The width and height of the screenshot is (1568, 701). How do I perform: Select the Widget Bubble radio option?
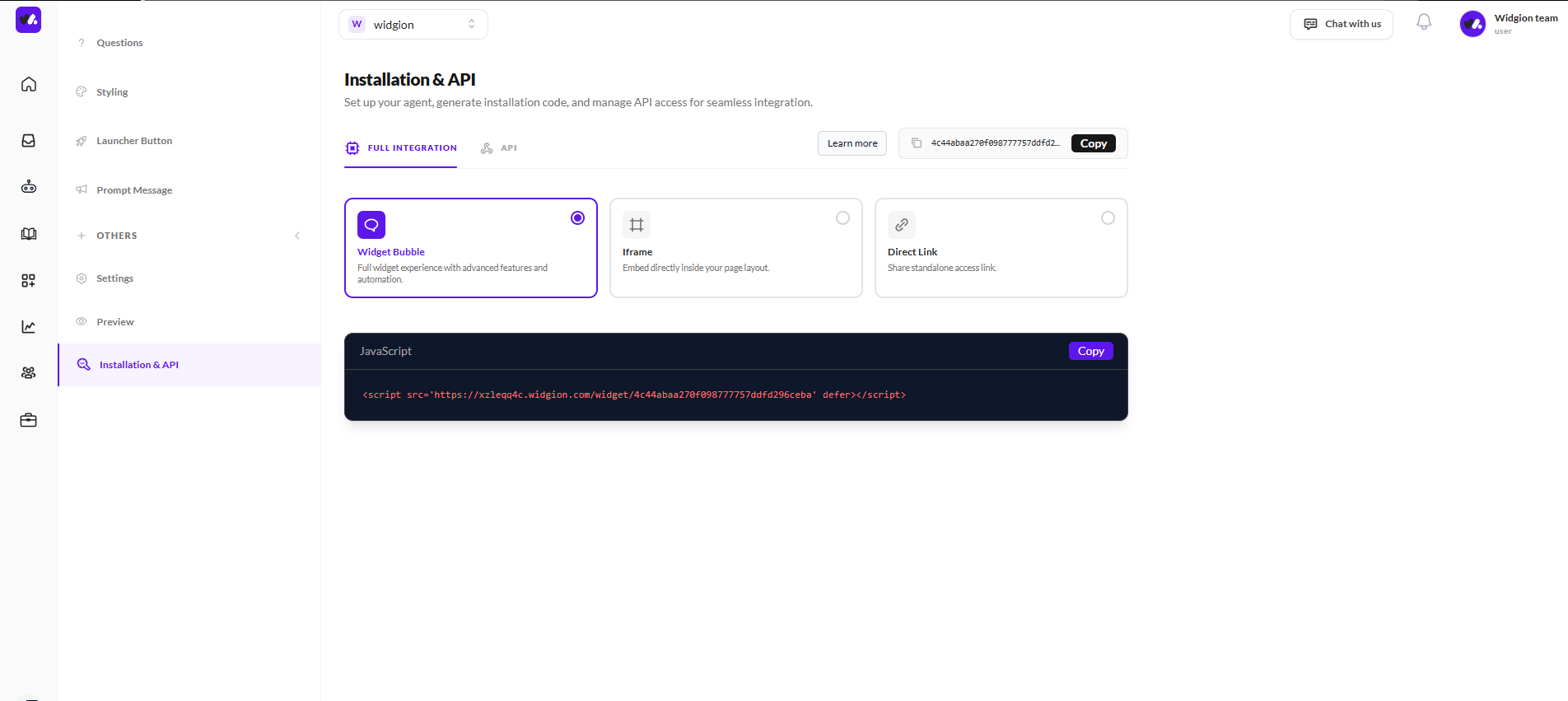pos(577,218)
